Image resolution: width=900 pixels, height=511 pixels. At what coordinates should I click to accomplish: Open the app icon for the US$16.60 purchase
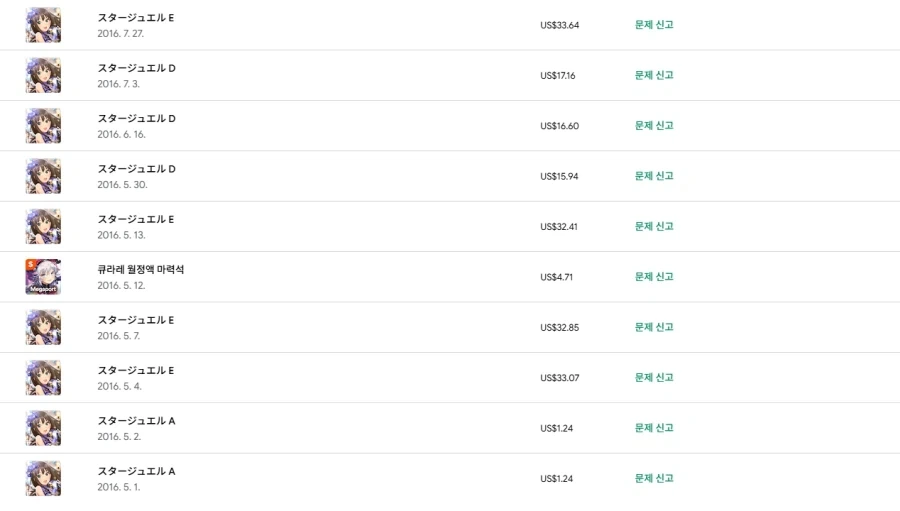(x=43, y=126)
